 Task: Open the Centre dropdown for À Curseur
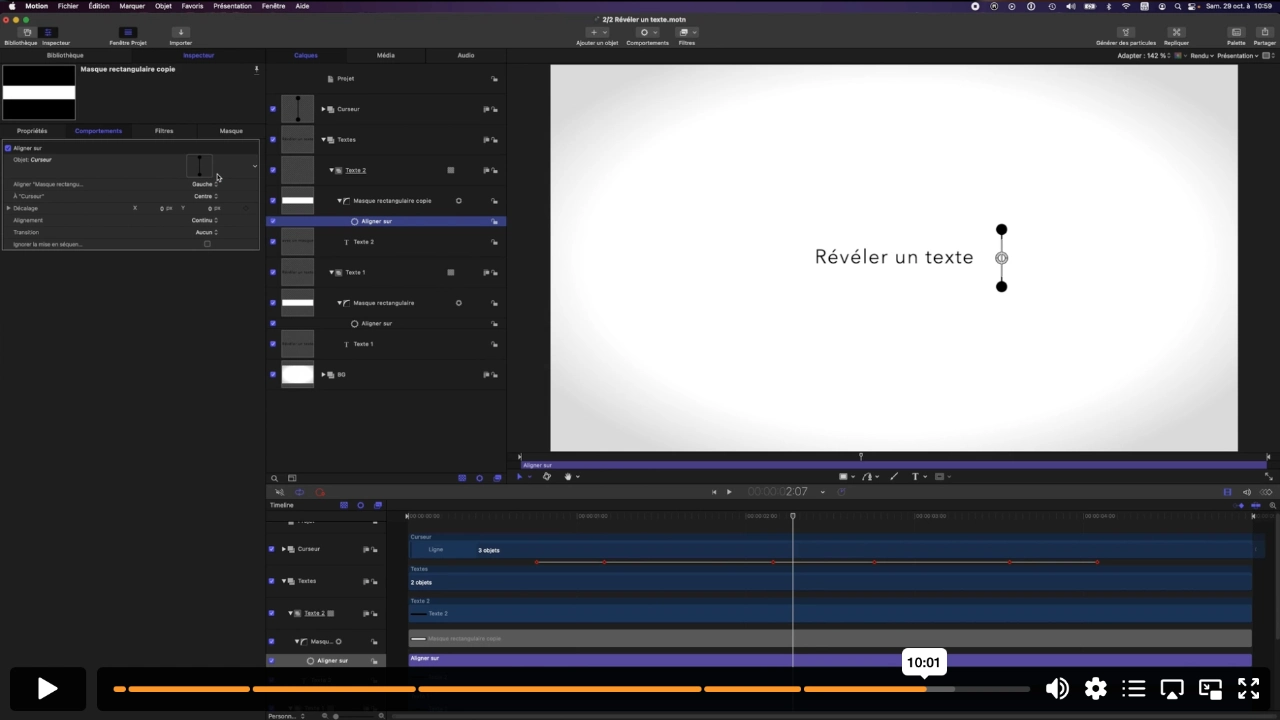(x=205, y=196)
